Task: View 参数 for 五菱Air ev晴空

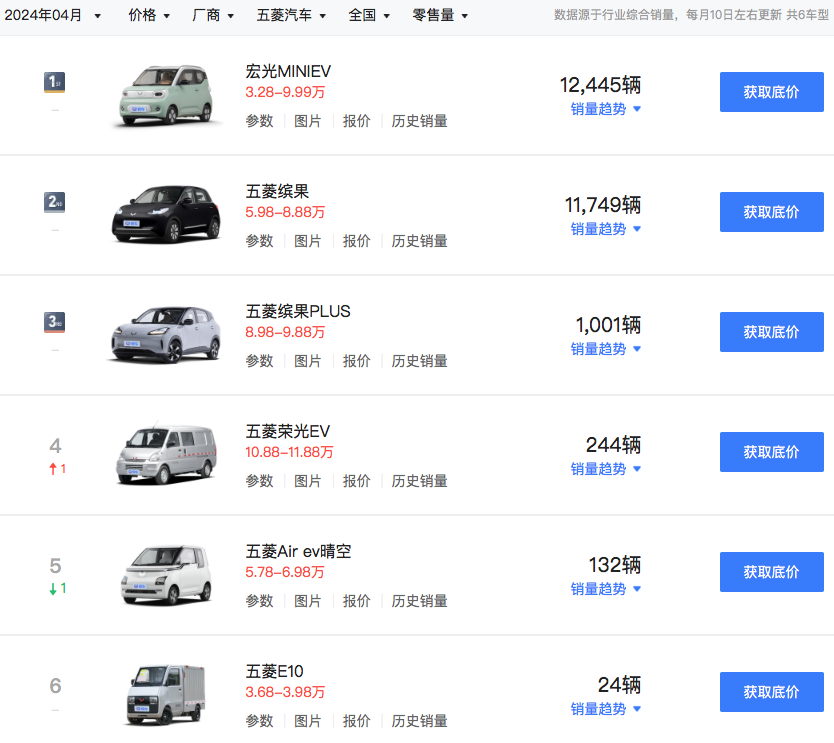Action: tap(260, 602)
